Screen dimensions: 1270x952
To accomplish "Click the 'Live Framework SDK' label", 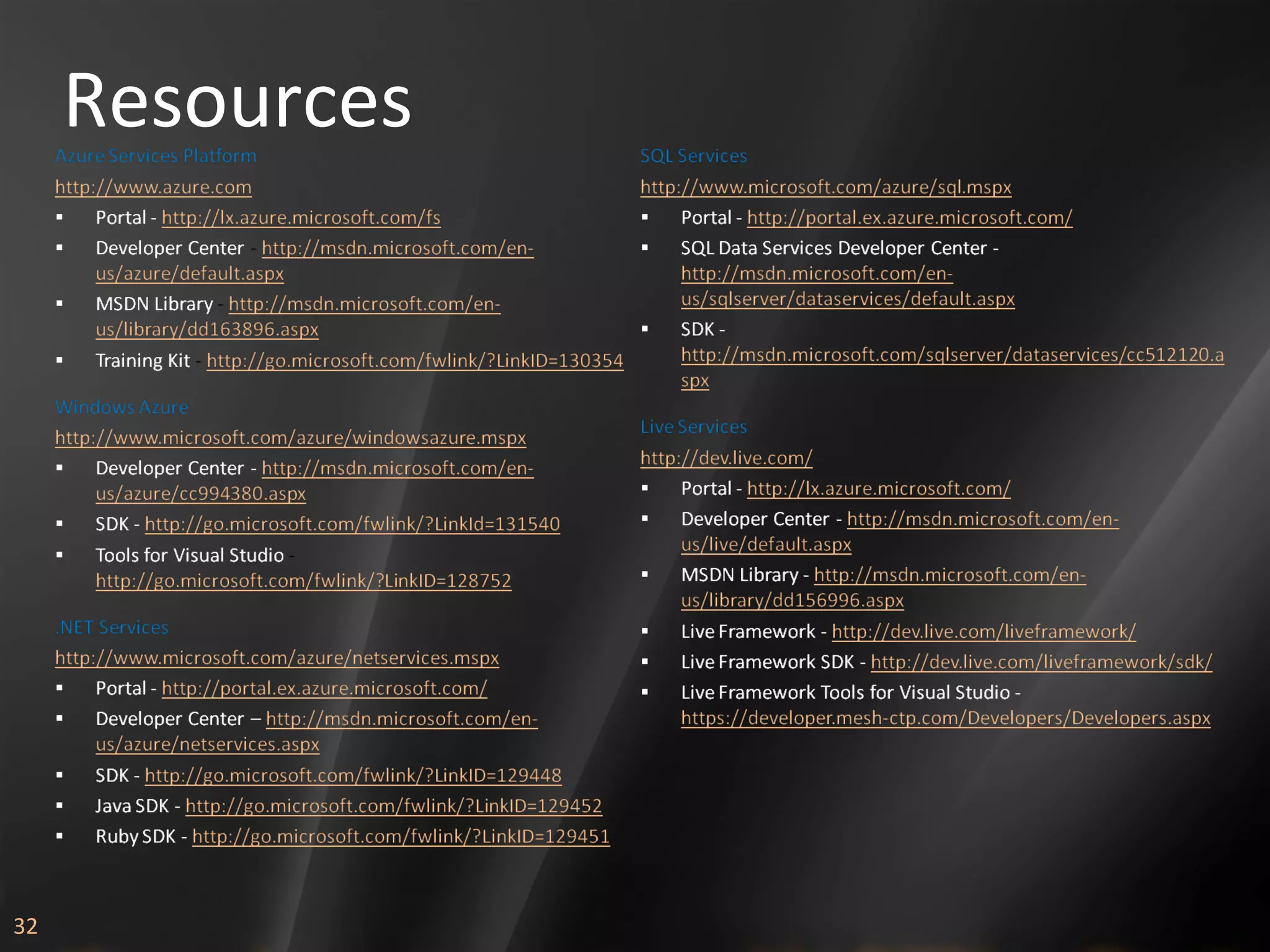I will [x=768, y=662].
